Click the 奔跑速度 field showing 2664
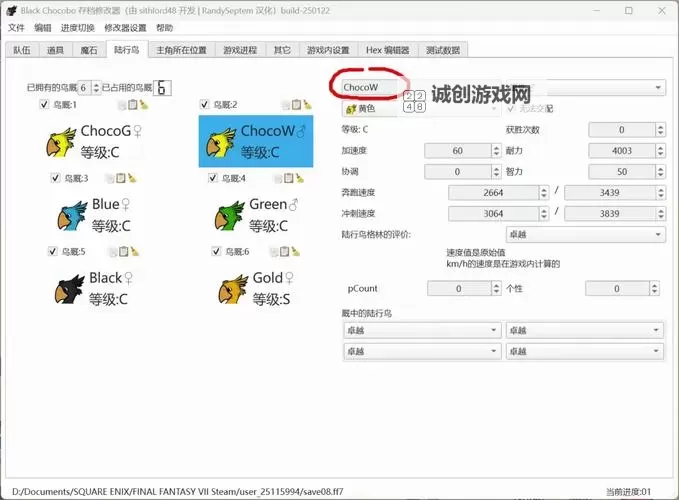Image resolution: width=679 pixels, height=500 pixels. tap(494, 193)
